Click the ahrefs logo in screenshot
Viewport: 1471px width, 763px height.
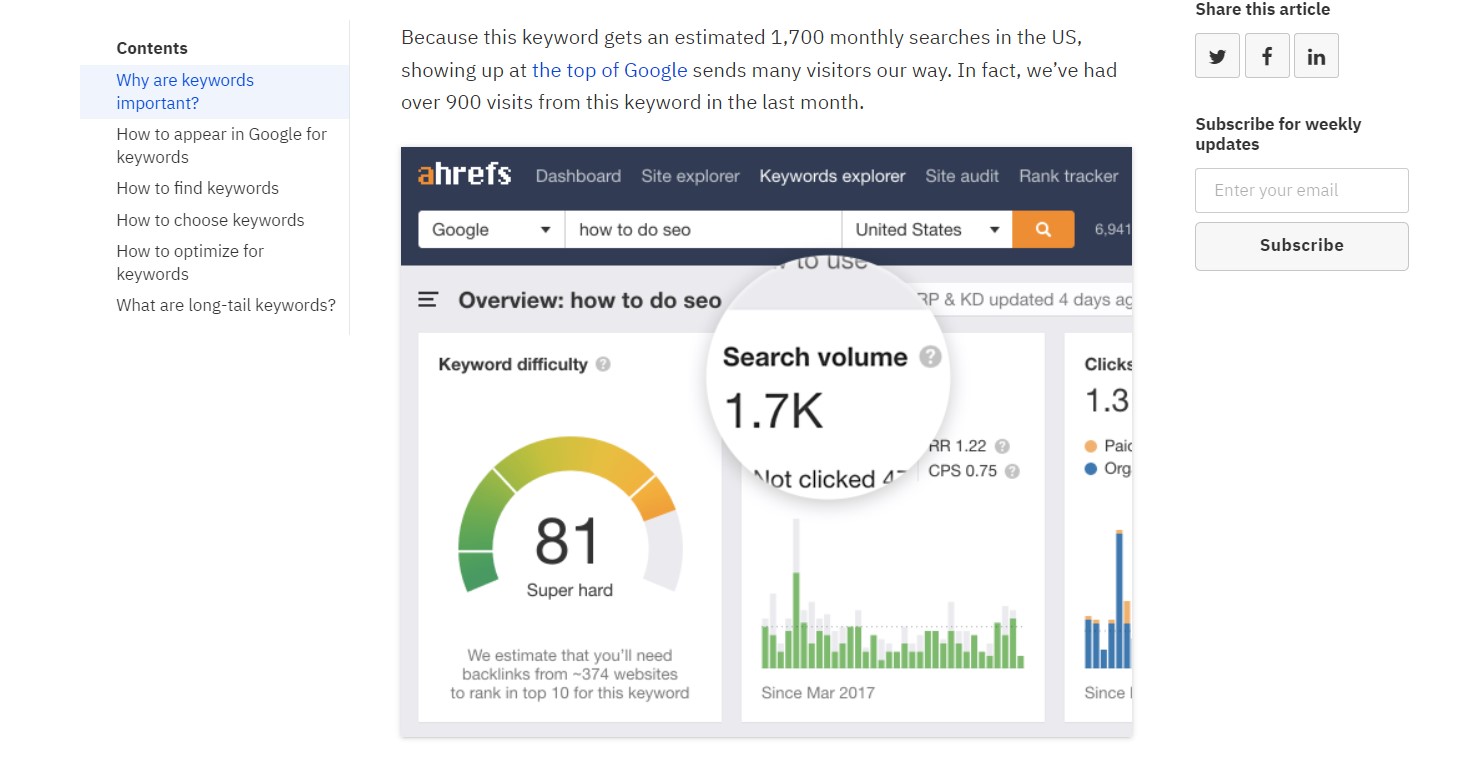pyautogui.click(x=464, y=175)
